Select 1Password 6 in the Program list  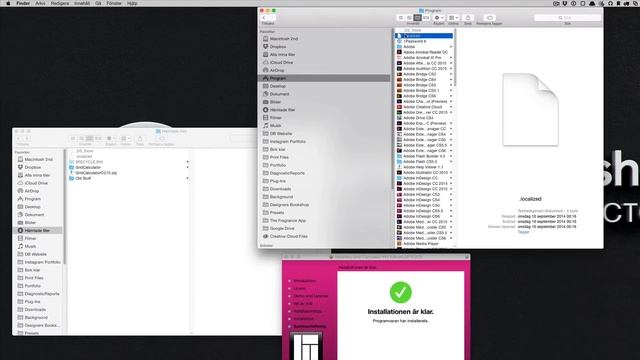[x=415, y=41]
